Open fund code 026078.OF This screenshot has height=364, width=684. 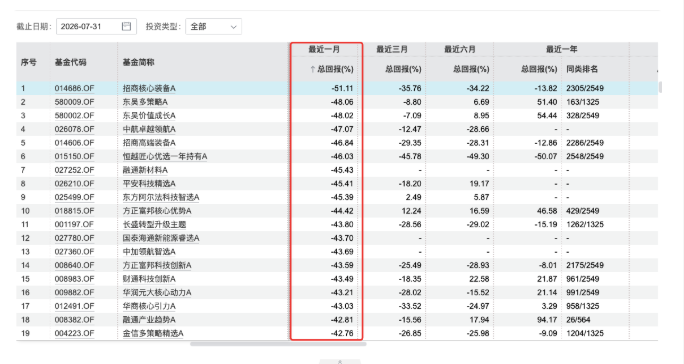coord(74,129)
